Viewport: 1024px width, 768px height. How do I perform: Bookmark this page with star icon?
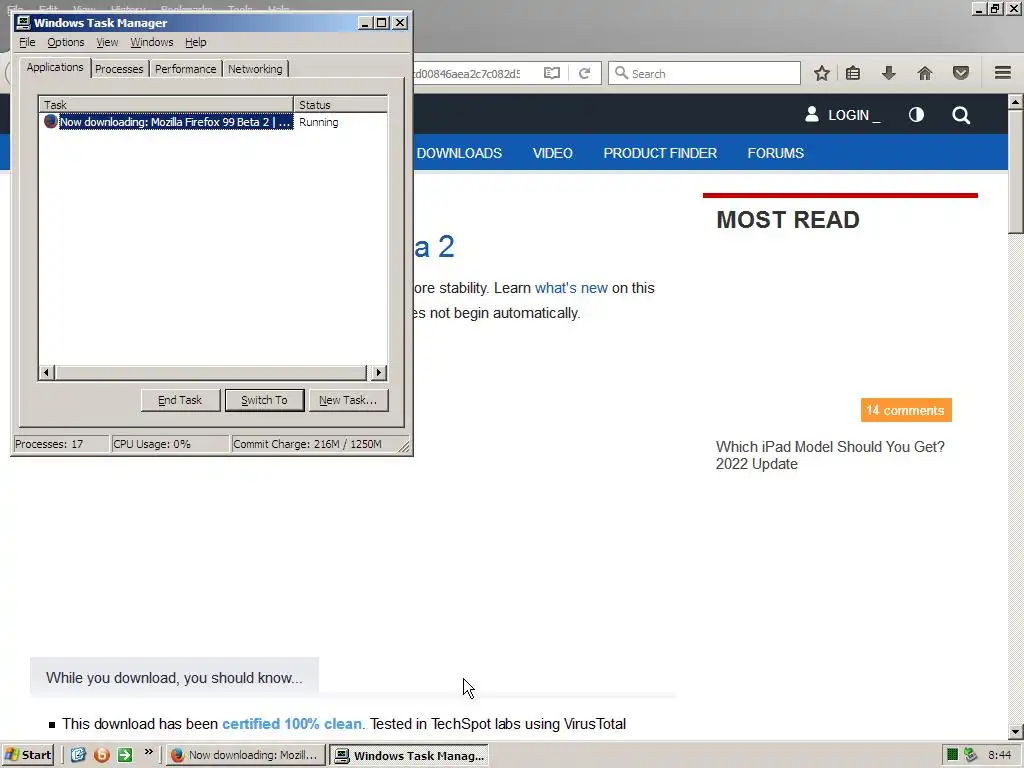[x=822, y=73]
